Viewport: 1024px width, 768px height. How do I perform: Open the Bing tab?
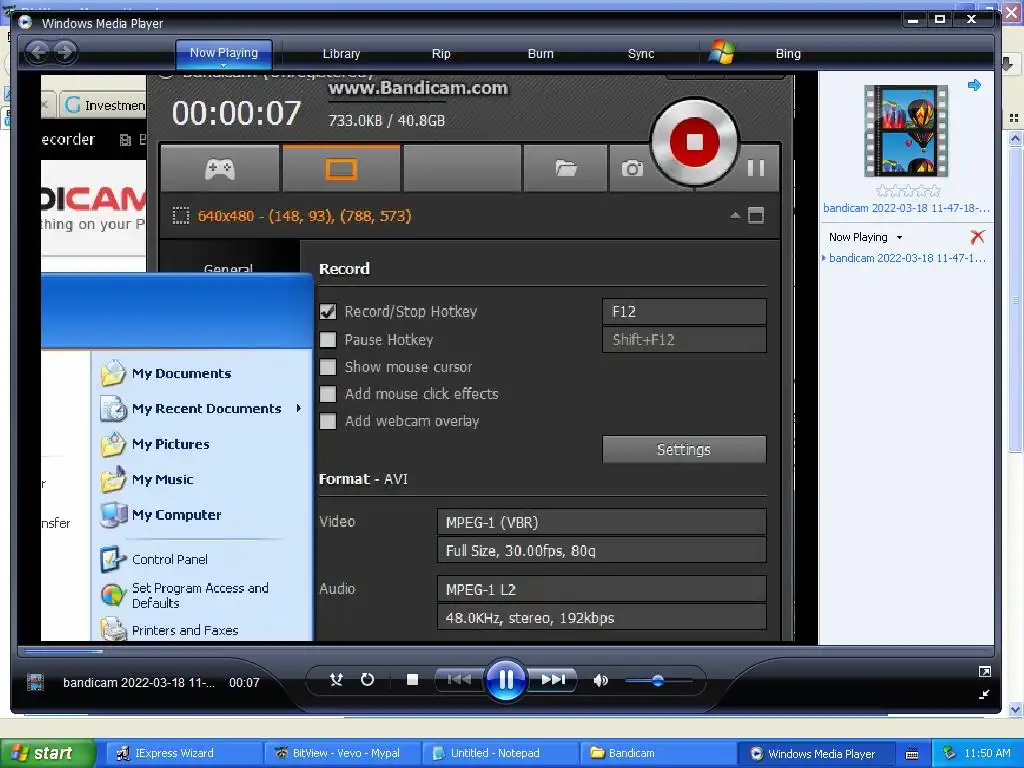point(788,54)
